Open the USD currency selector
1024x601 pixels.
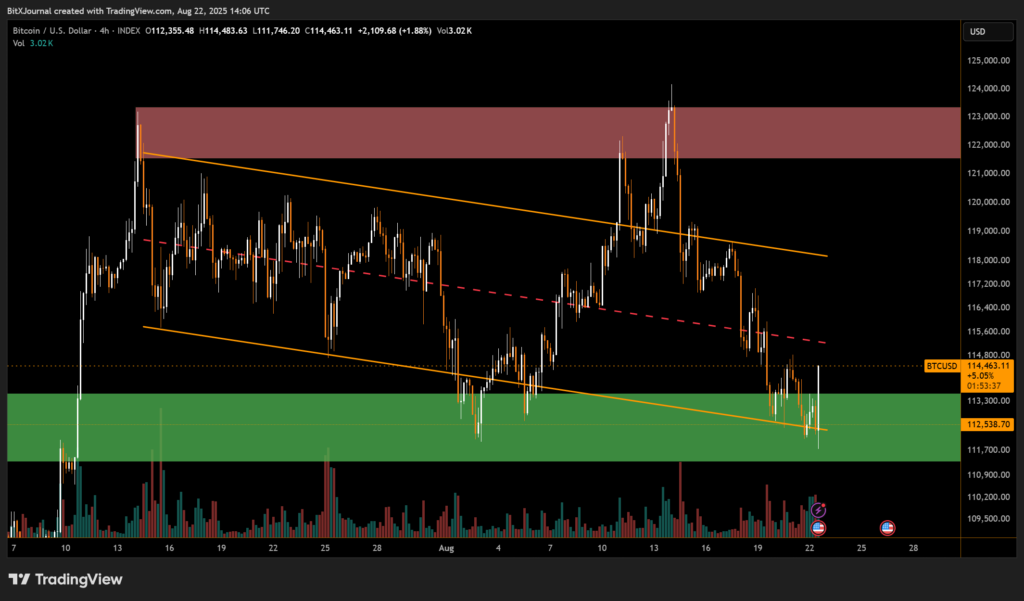click(x=976, y=32)
